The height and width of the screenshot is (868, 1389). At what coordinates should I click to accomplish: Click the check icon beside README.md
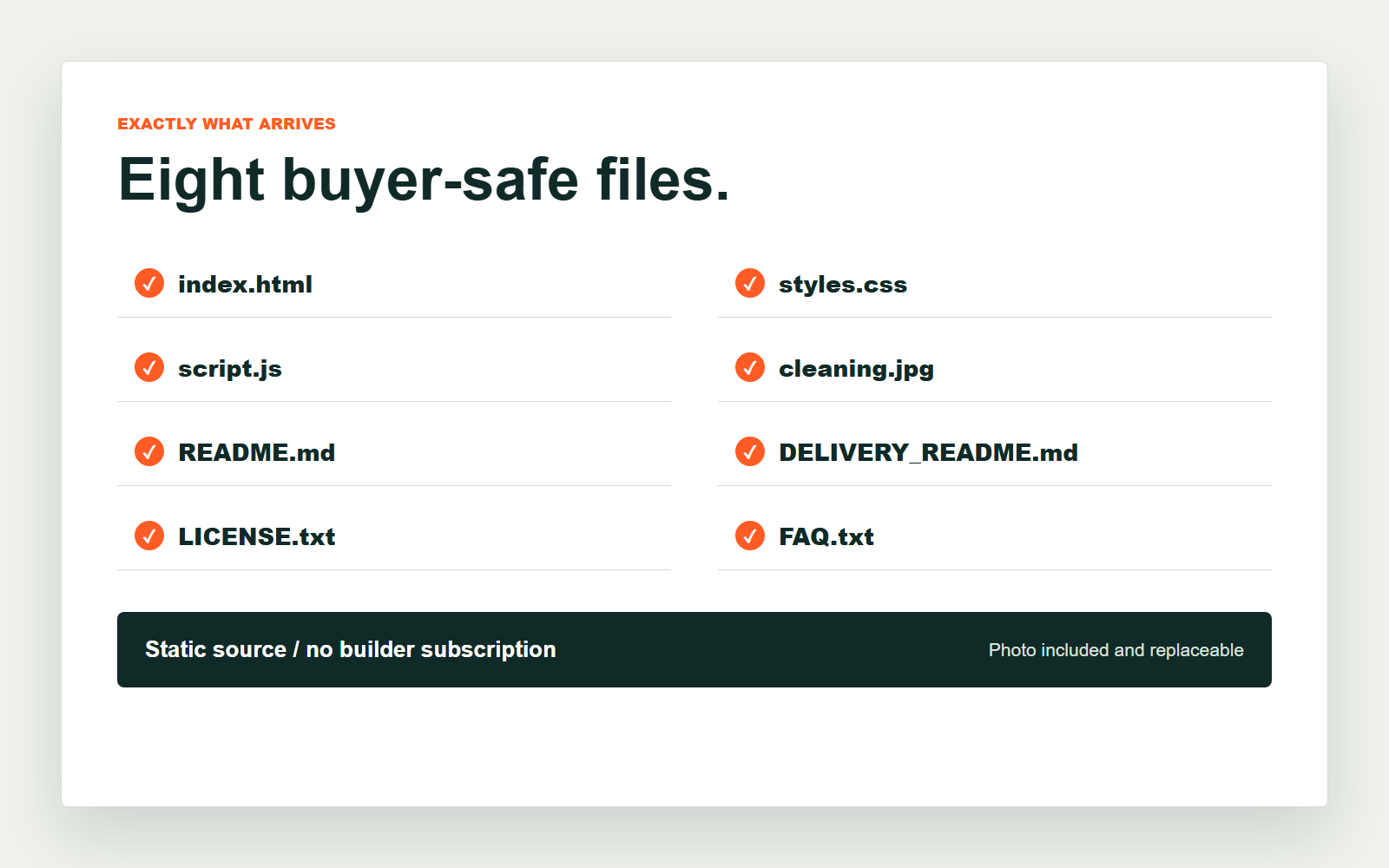(x=149, y=451)
